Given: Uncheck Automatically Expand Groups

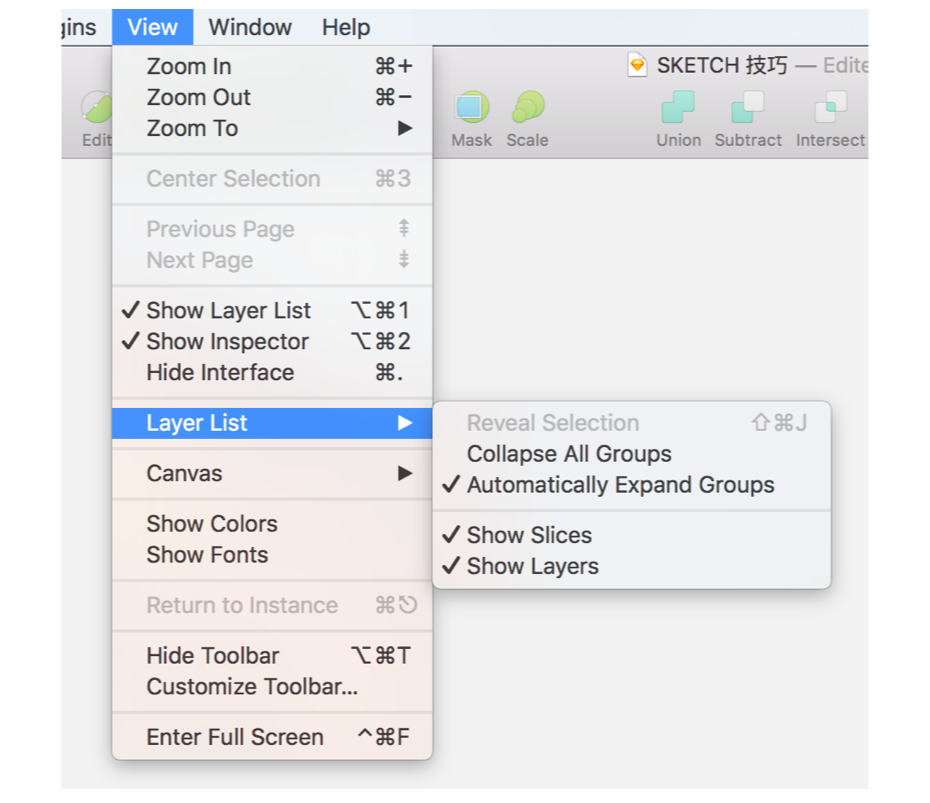Looking at the screenshot, I should (620, 485).
